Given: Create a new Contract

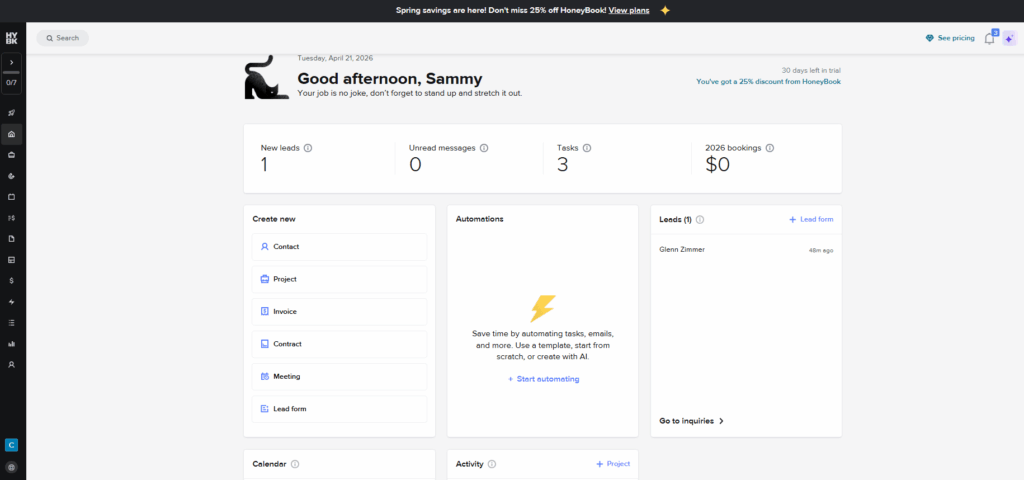Looking at the screenshot, I should point(339,344).
